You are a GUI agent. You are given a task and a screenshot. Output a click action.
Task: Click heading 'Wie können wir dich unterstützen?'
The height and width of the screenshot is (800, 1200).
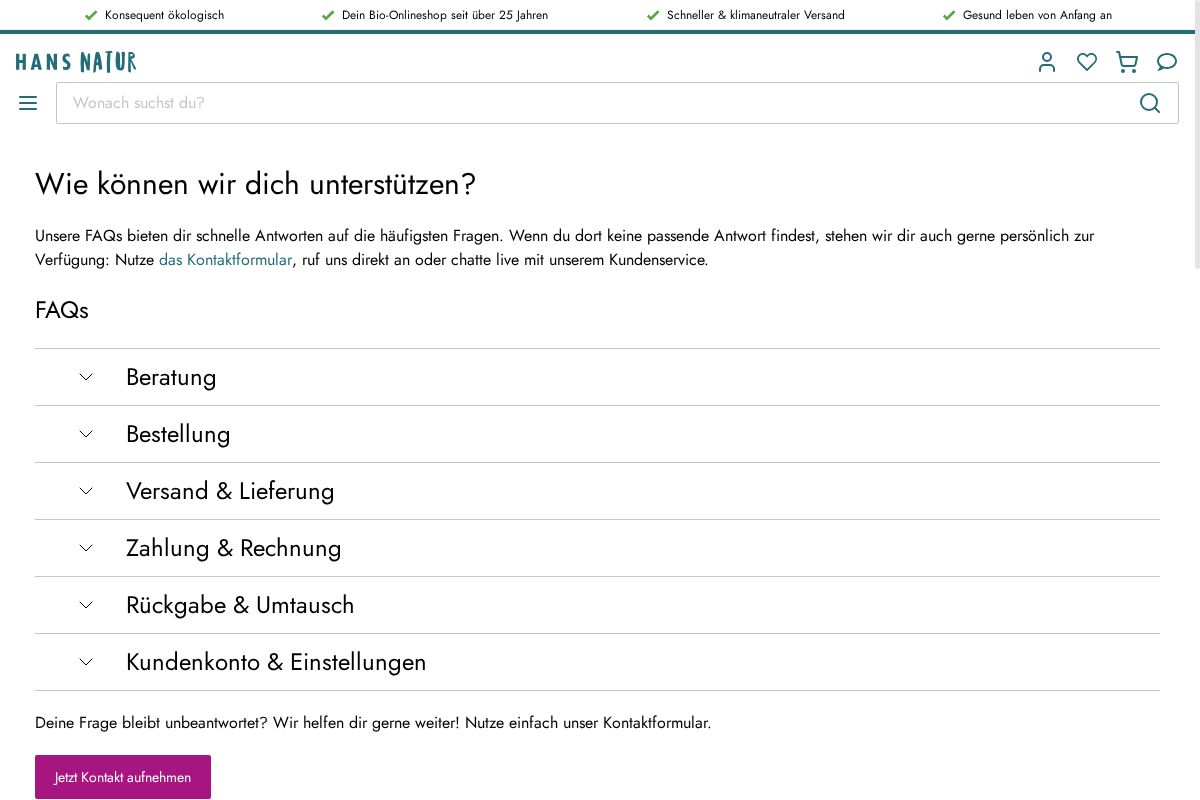click(x=255, y=184)
